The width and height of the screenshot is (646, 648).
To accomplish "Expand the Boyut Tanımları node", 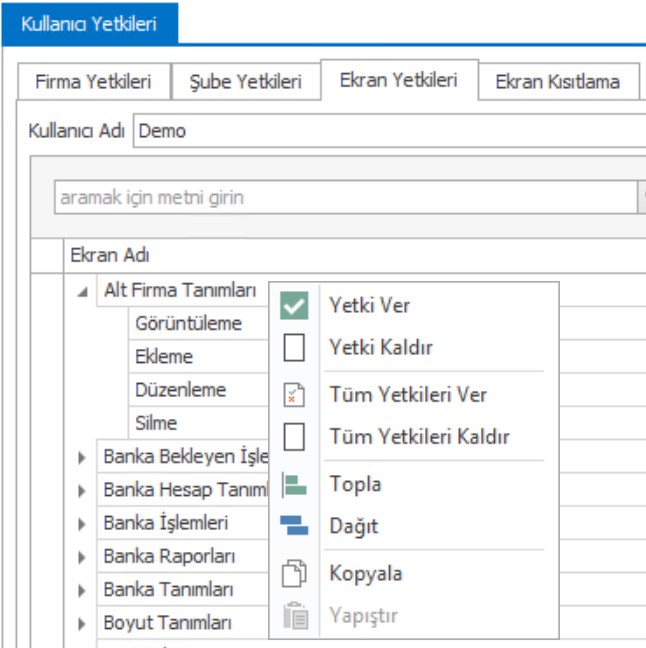I will click(x=82, y=623).
